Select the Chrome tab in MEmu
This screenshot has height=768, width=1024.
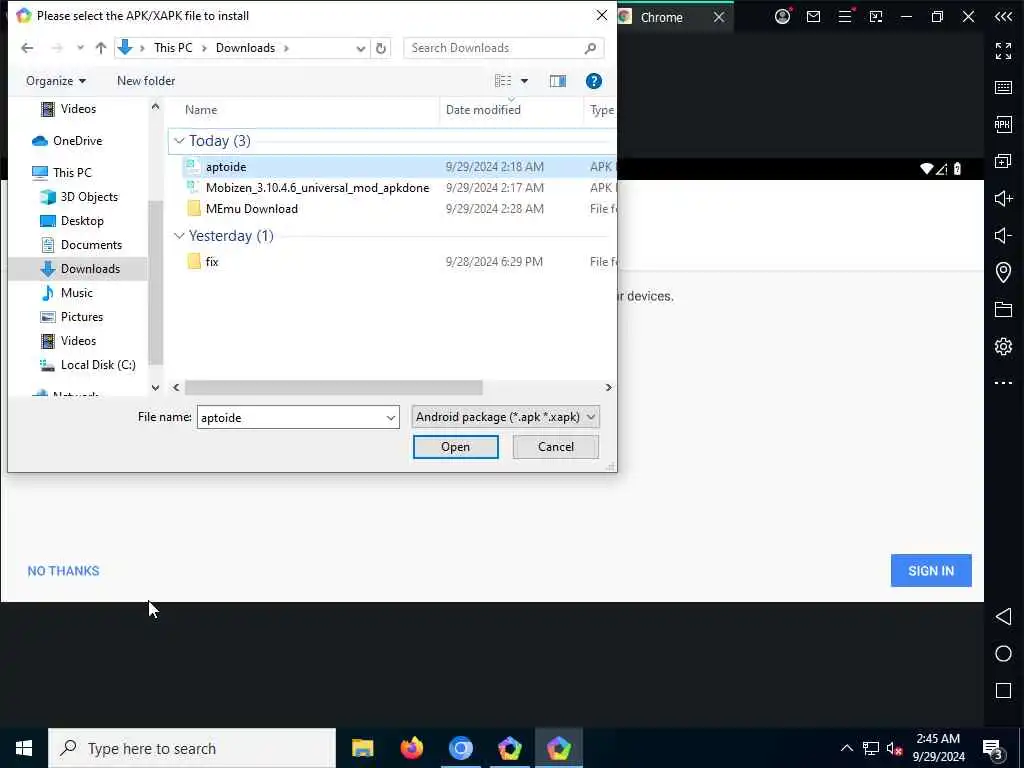[661, 18]
